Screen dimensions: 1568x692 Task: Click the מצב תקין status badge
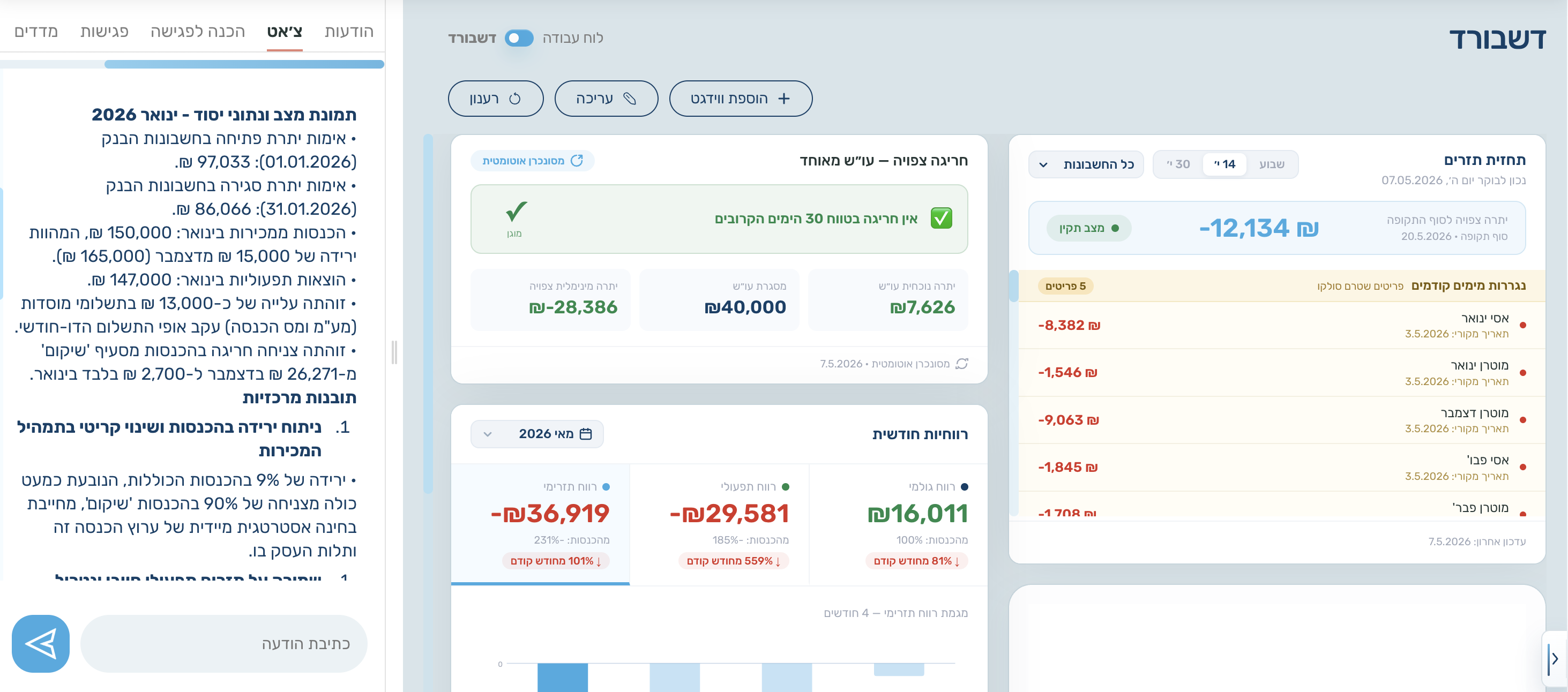(x=1088, y=228)
